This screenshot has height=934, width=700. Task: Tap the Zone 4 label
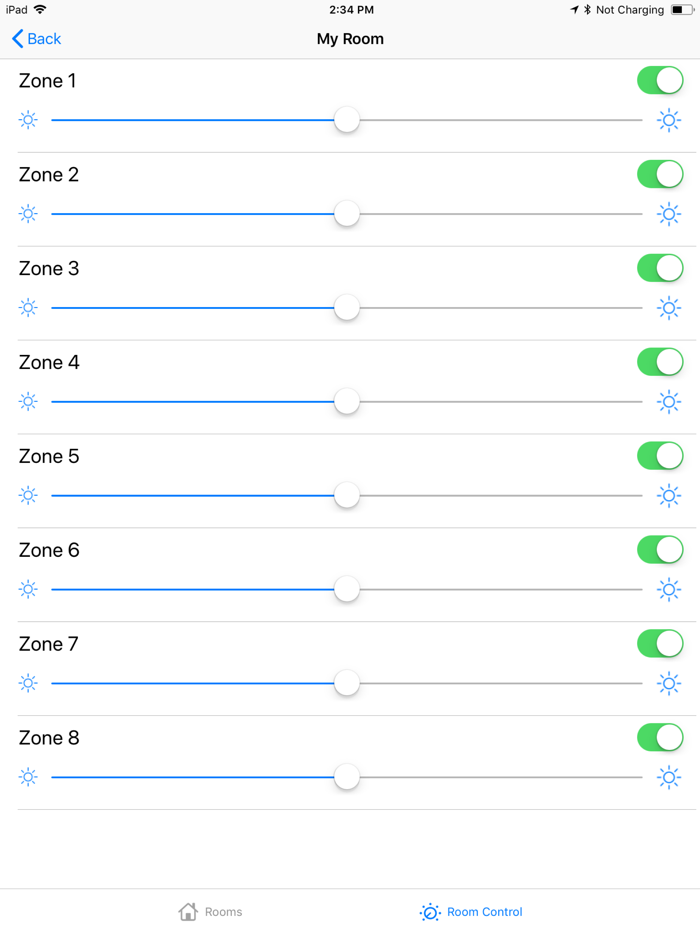click(49, 363)
